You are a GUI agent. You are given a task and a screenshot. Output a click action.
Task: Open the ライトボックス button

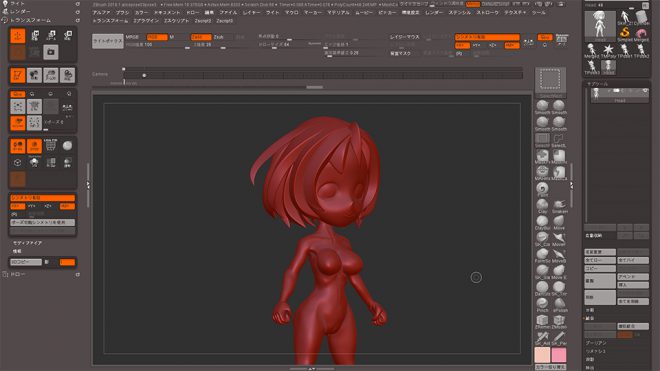click(108, 41)
